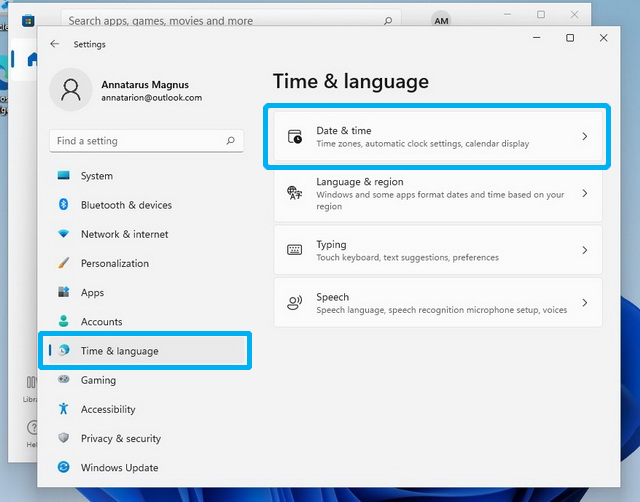
Task: Click the annatarion@outlook.com email
Action: click(151, 98)
